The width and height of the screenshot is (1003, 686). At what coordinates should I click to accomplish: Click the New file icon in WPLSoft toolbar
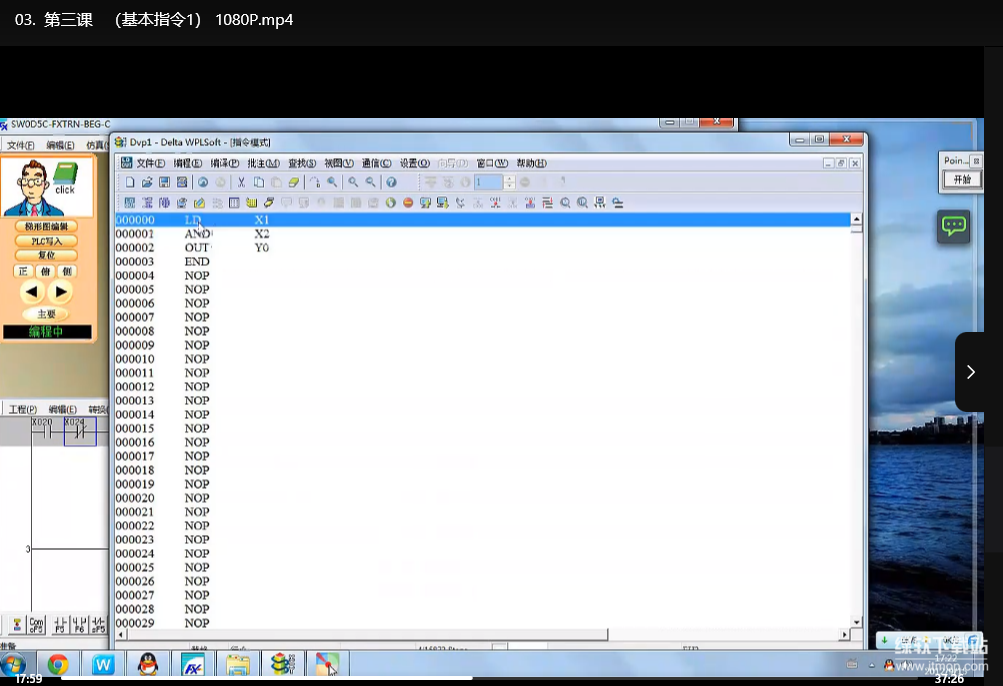(130, 182)
